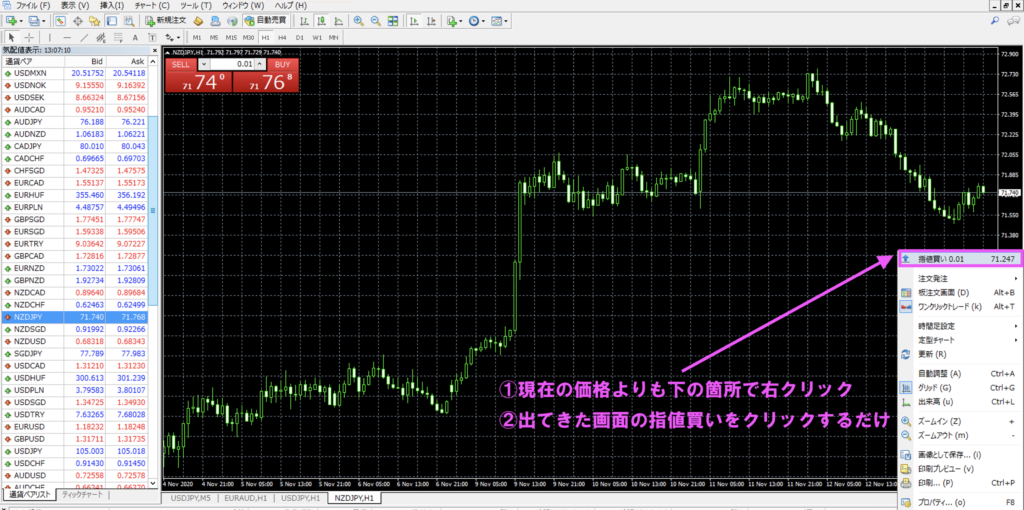Switch chart to candlestick icon

coord(323,21)
